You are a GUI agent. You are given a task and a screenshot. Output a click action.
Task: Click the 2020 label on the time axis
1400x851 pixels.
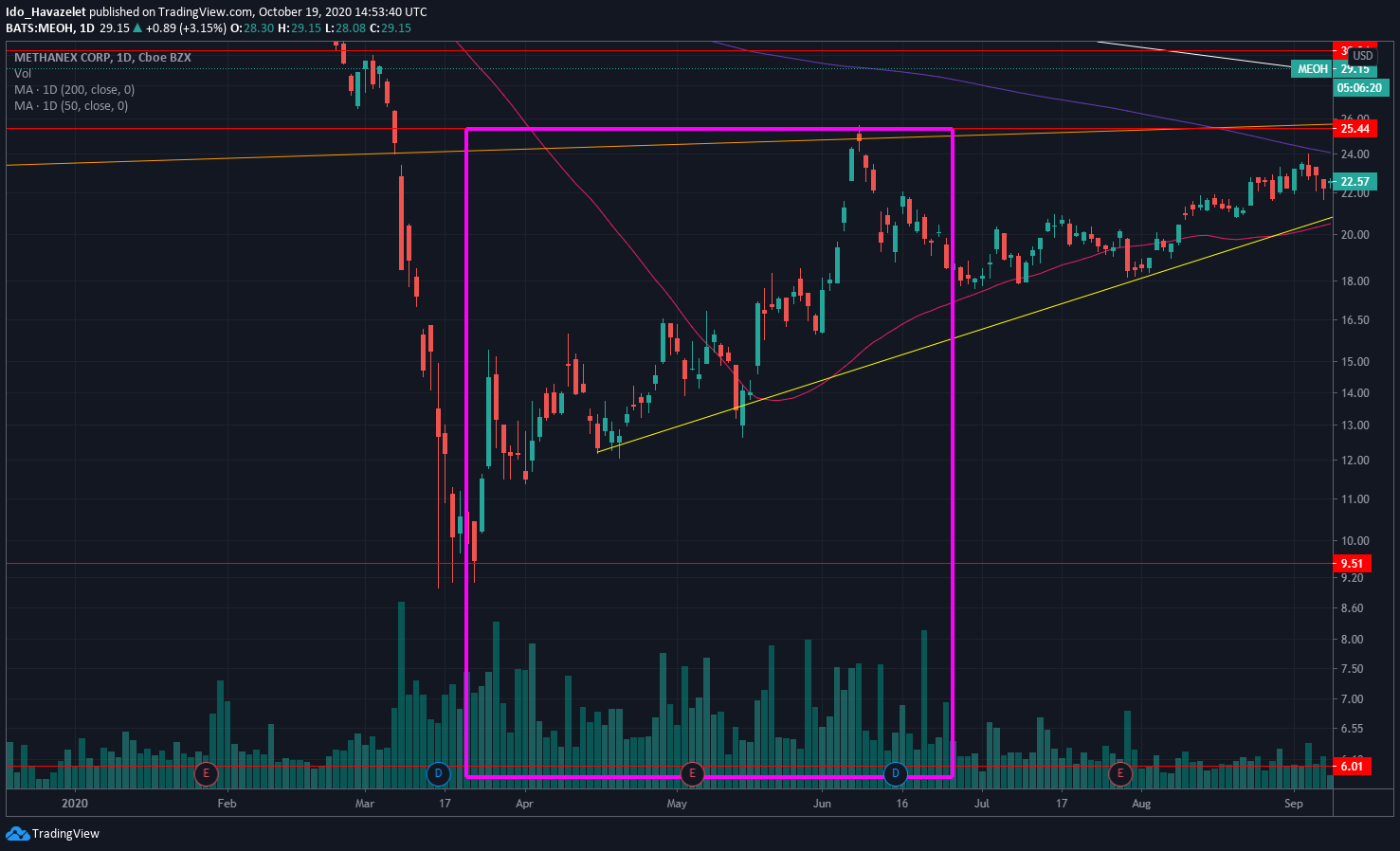74,804
